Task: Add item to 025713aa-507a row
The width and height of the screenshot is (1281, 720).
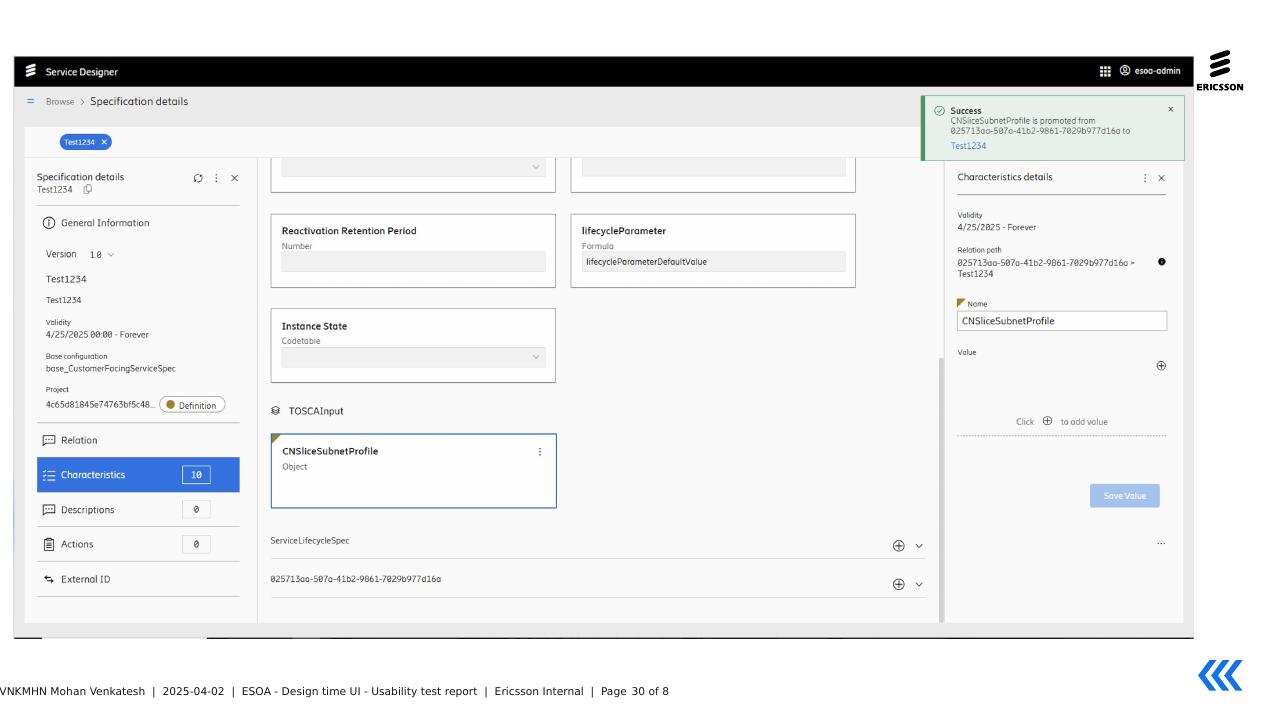Action: tap(898, 584)
